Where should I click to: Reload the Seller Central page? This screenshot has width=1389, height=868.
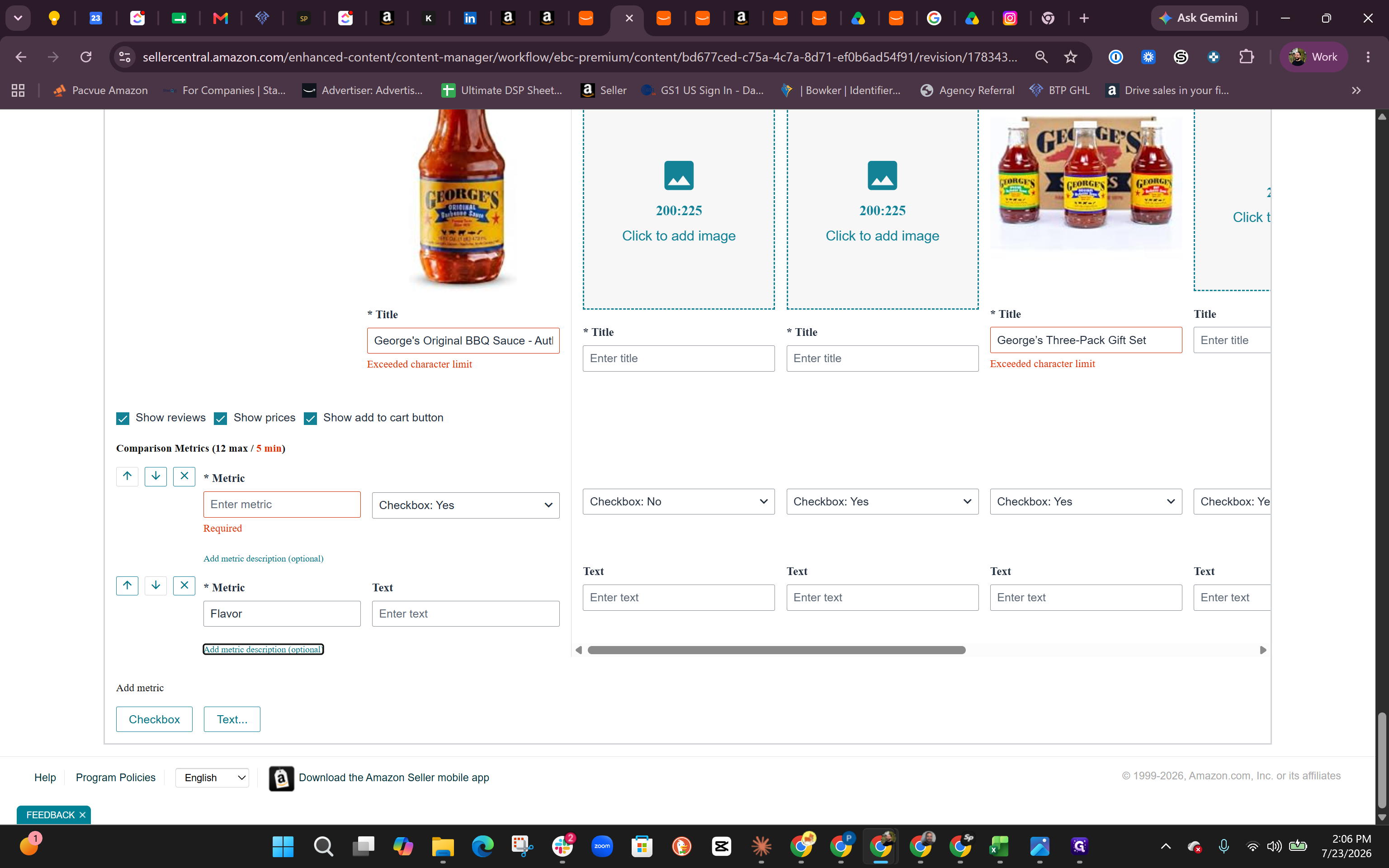(x=86, y=57)
